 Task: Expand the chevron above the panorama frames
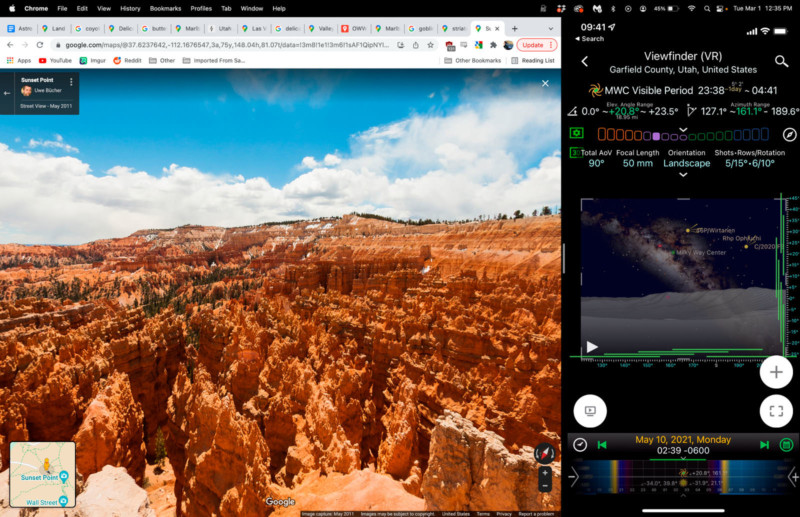tap(683, 128)
